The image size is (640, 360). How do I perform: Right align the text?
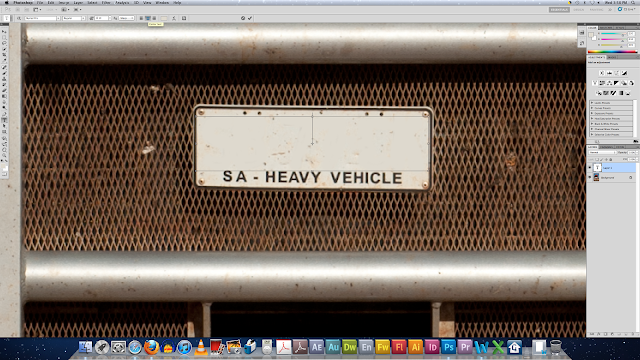tap(154, 18)
